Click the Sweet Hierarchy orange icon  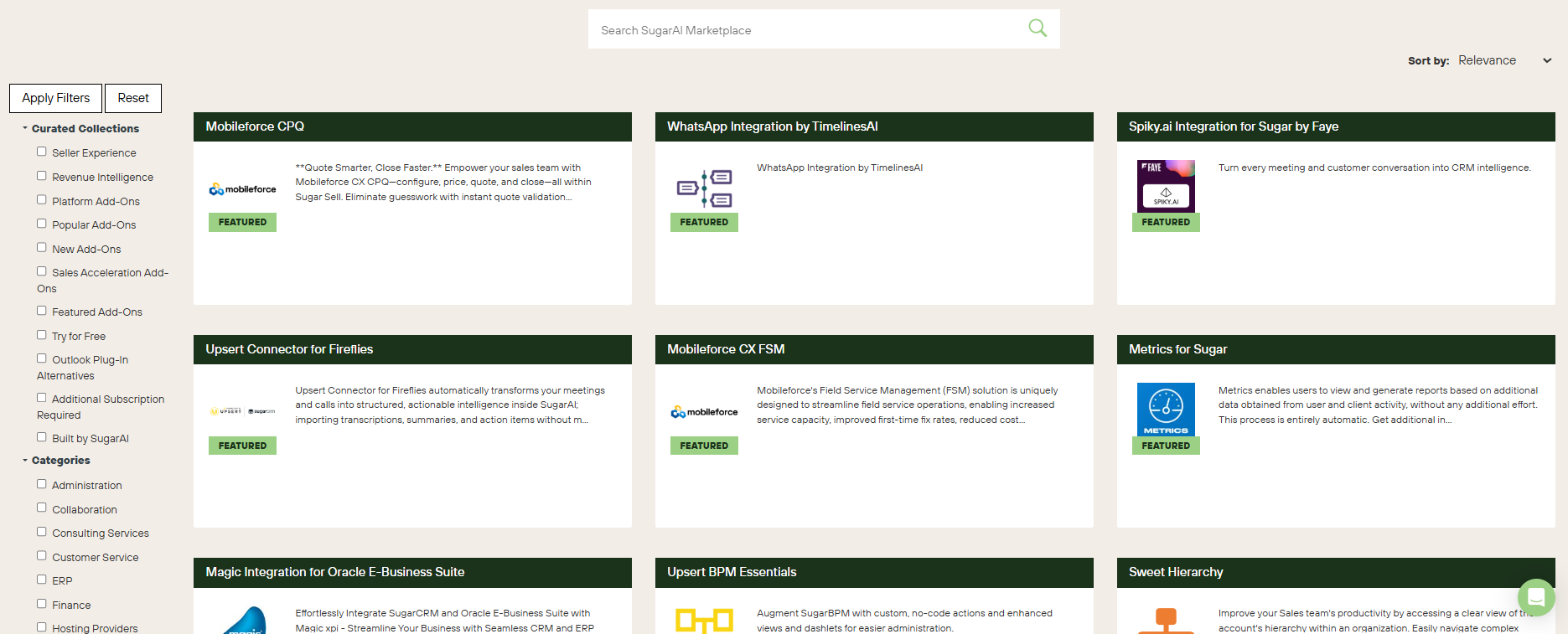pos(1166,621)
